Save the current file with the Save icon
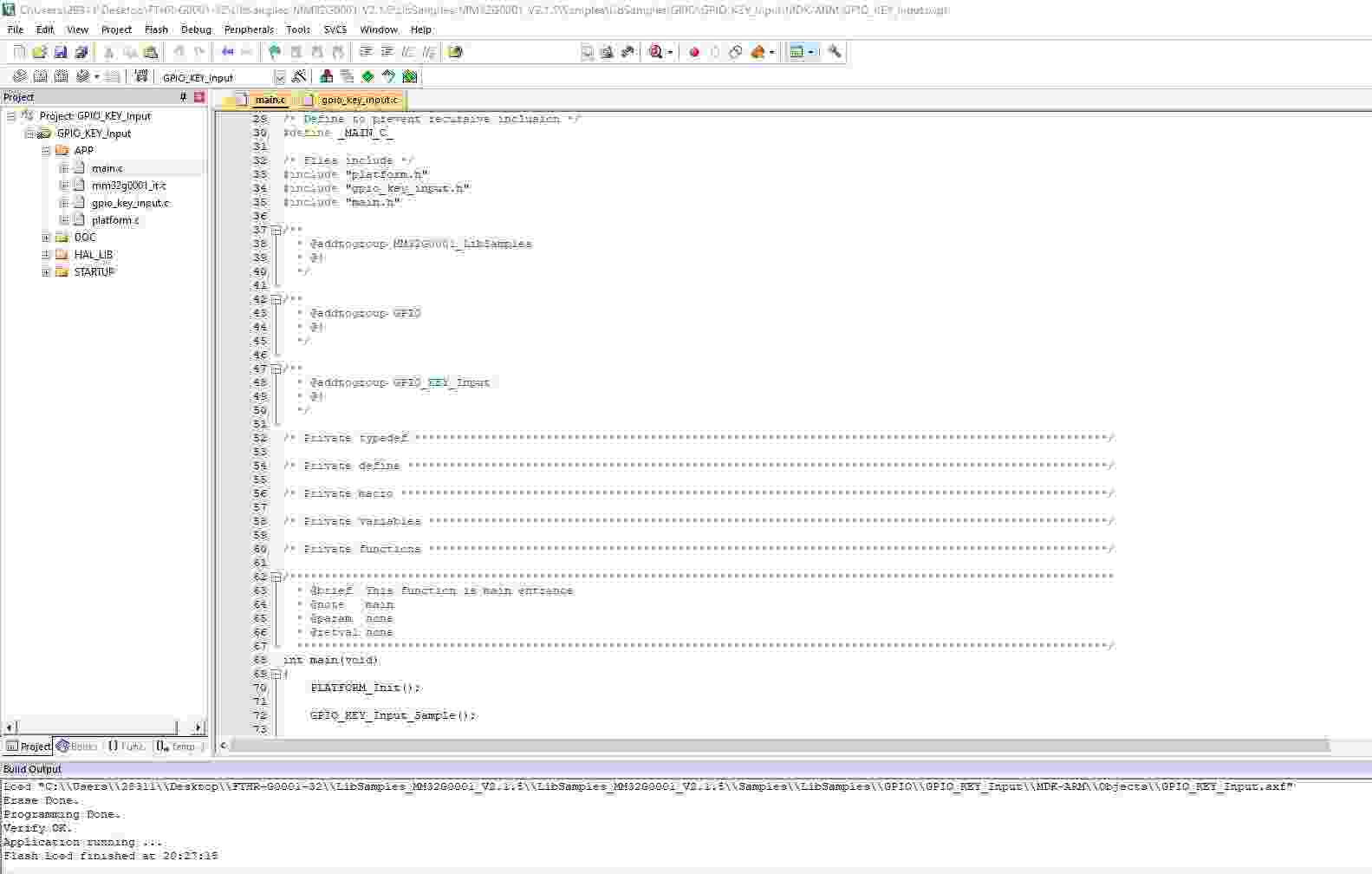The width and height of the screenshot is (1372, 874). tap(61, 52)
